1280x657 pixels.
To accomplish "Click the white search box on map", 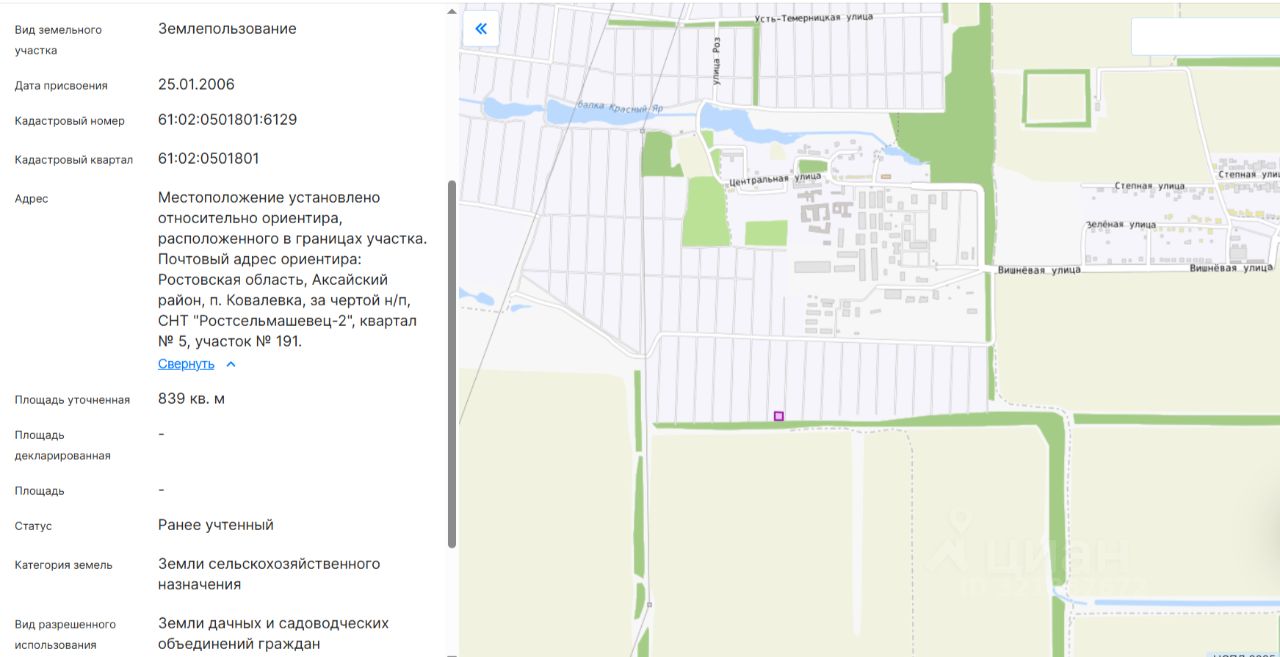I will (1205, 37).
